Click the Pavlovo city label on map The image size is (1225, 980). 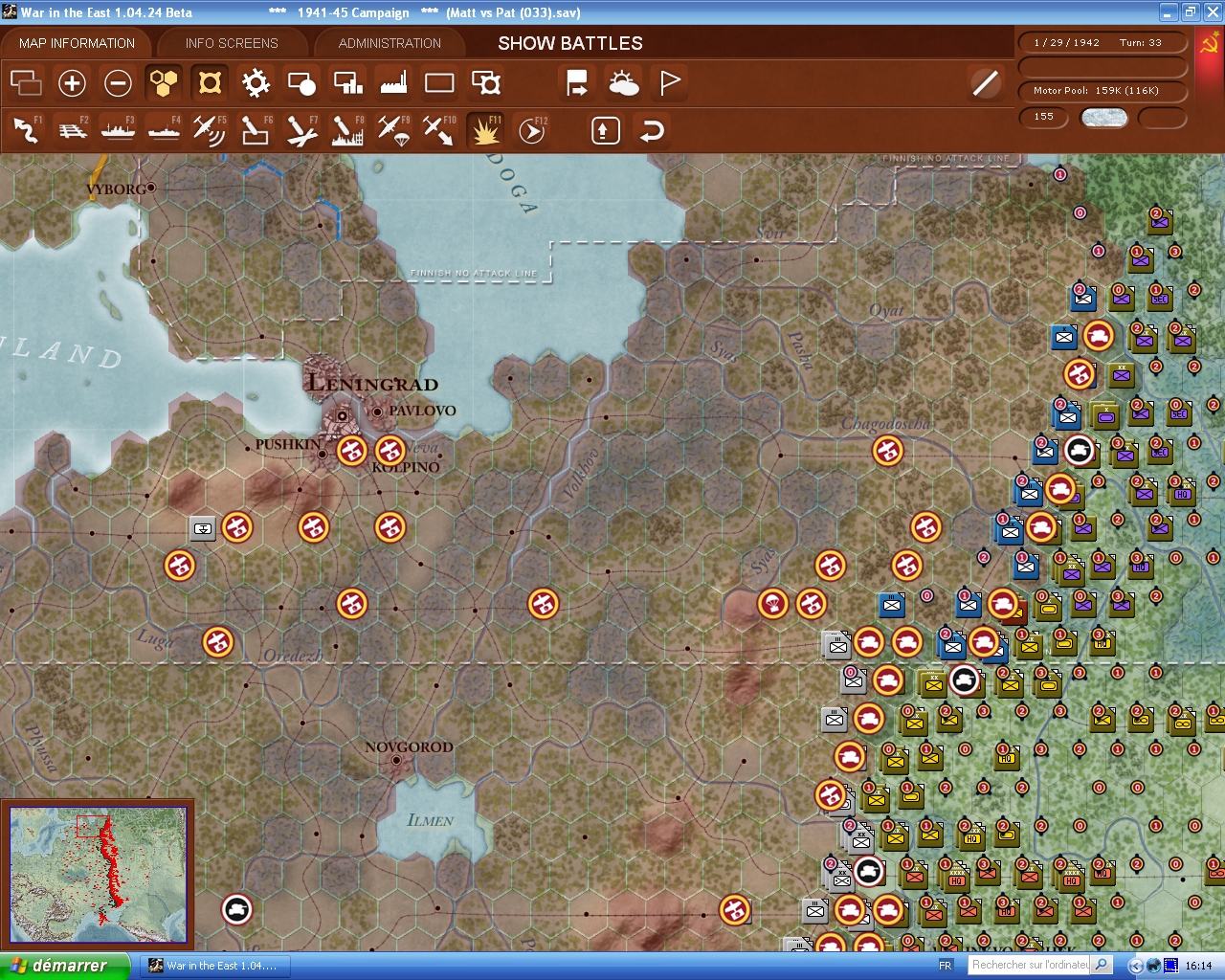422,411
